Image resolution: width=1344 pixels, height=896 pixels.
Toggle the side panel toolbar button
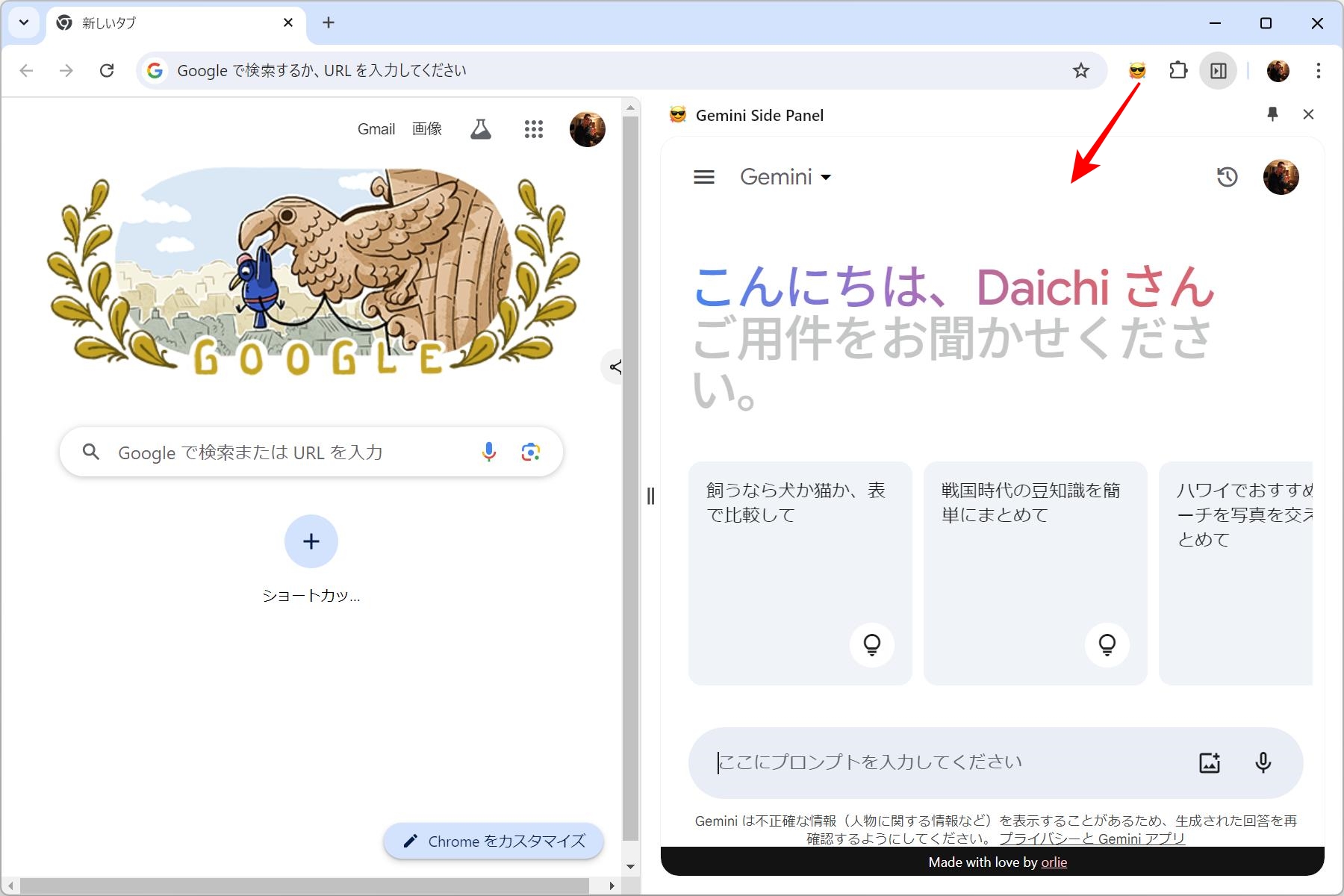point(1219,71)
